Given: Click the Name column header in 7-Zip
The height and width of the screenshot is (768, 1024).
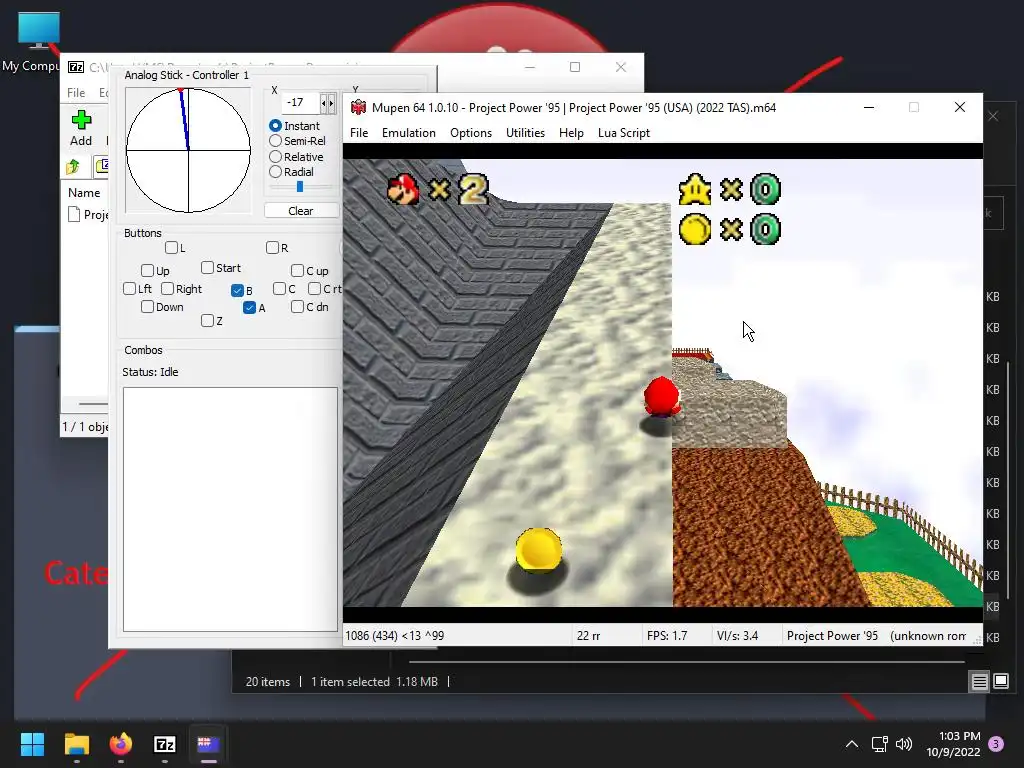Looking at the screenshot, I should 84,193.
